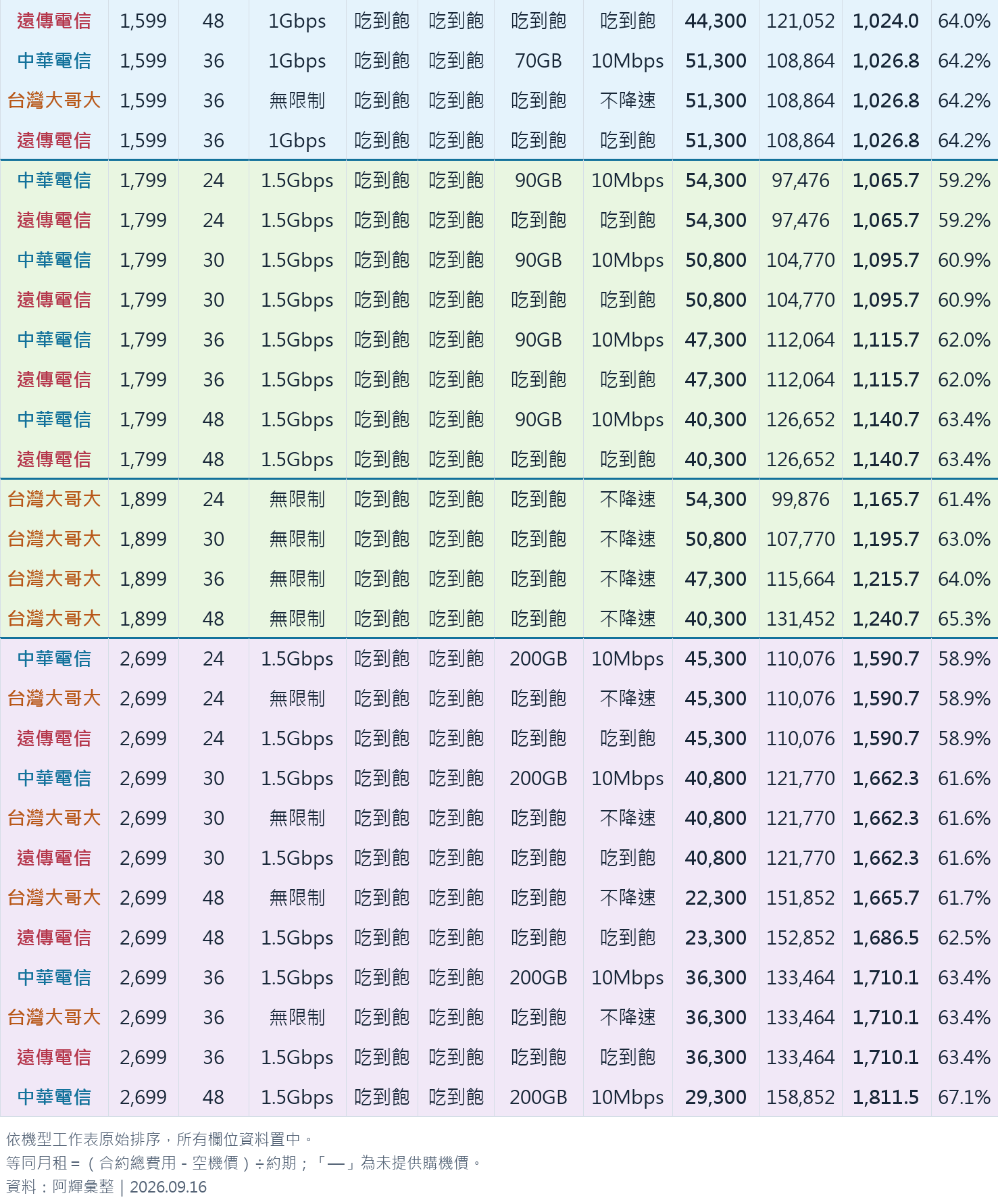998x1204 pixels.
Task: Click the 44,300 price in the top row
Action: tap(716, 21)
